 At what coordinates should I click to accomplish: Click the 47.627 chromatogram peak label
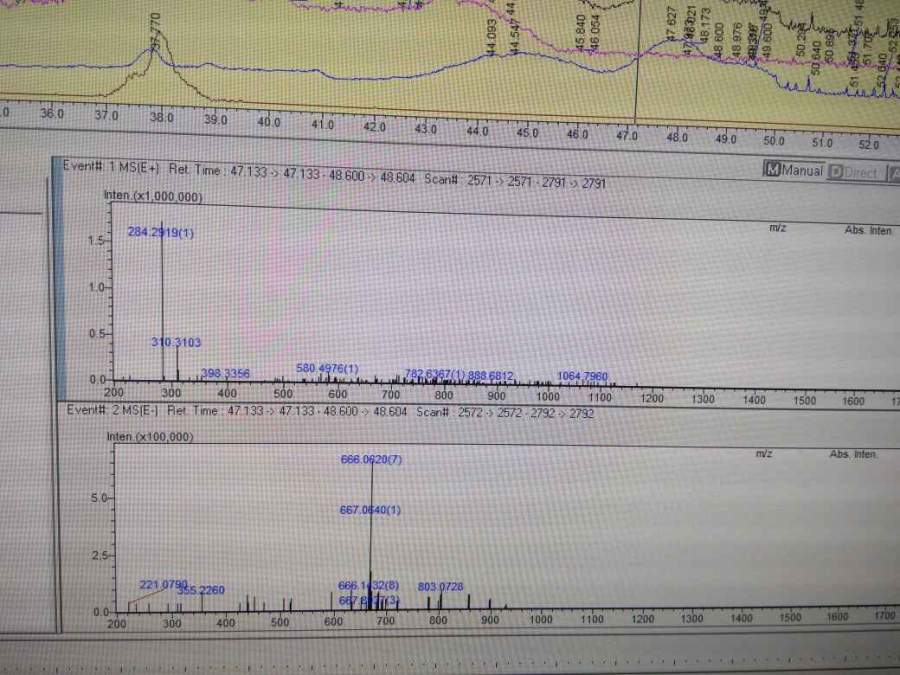coord(672,24)
